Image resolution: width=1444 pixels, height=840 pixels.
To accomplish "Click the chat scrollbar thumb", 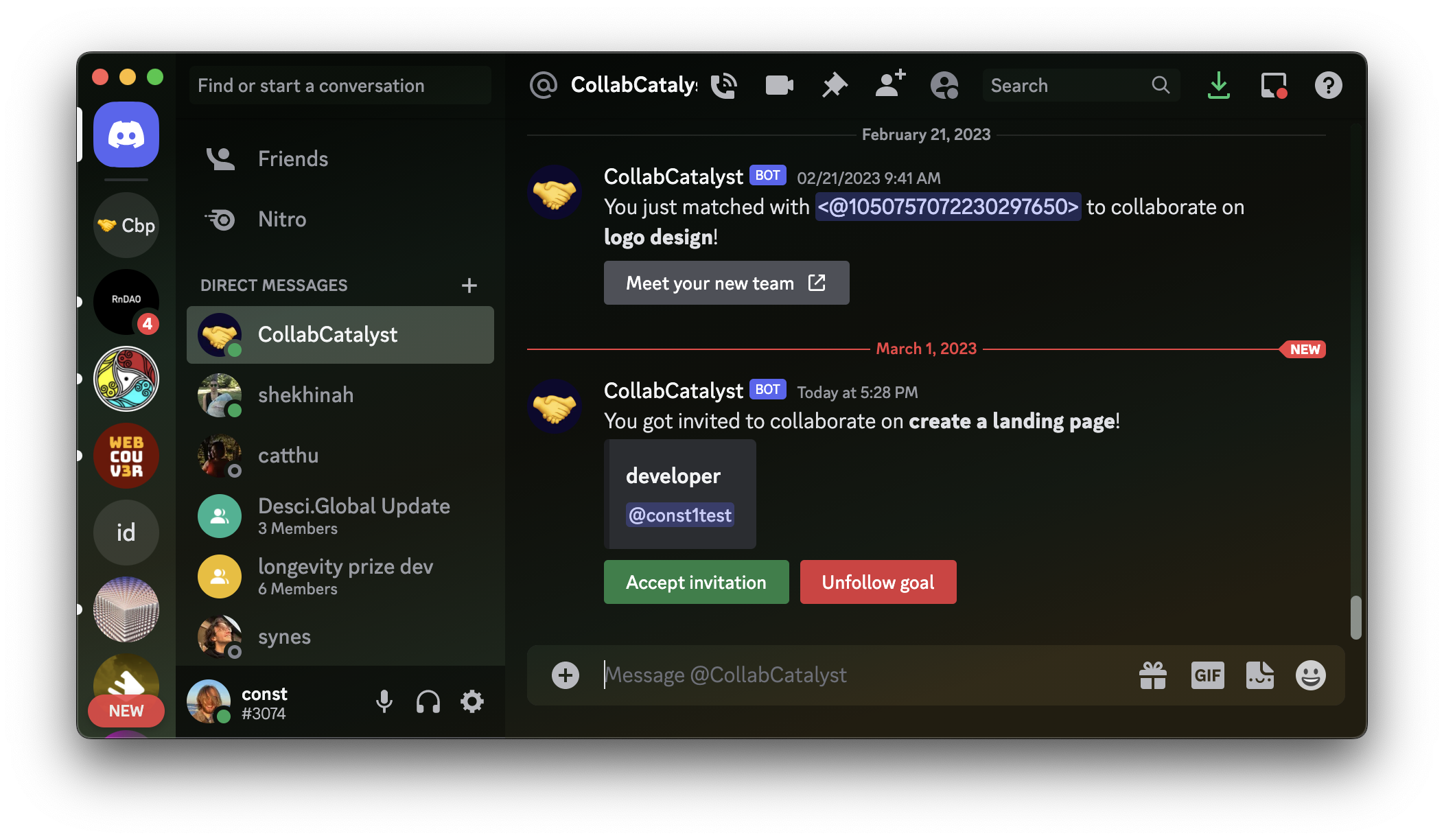I will (1355, 618).
